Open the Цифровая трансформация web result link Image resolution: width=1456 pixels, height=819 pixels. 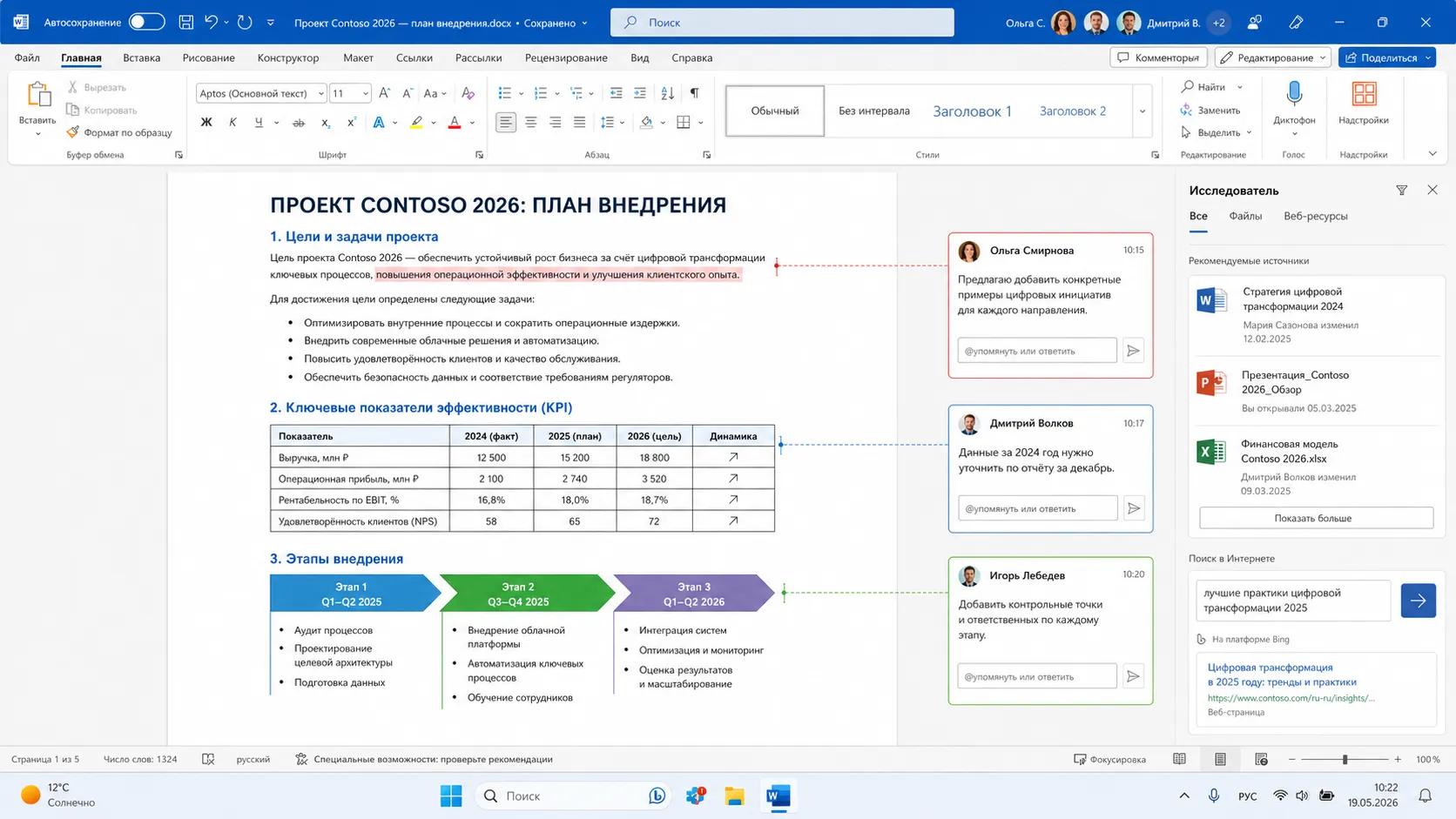1282,675
